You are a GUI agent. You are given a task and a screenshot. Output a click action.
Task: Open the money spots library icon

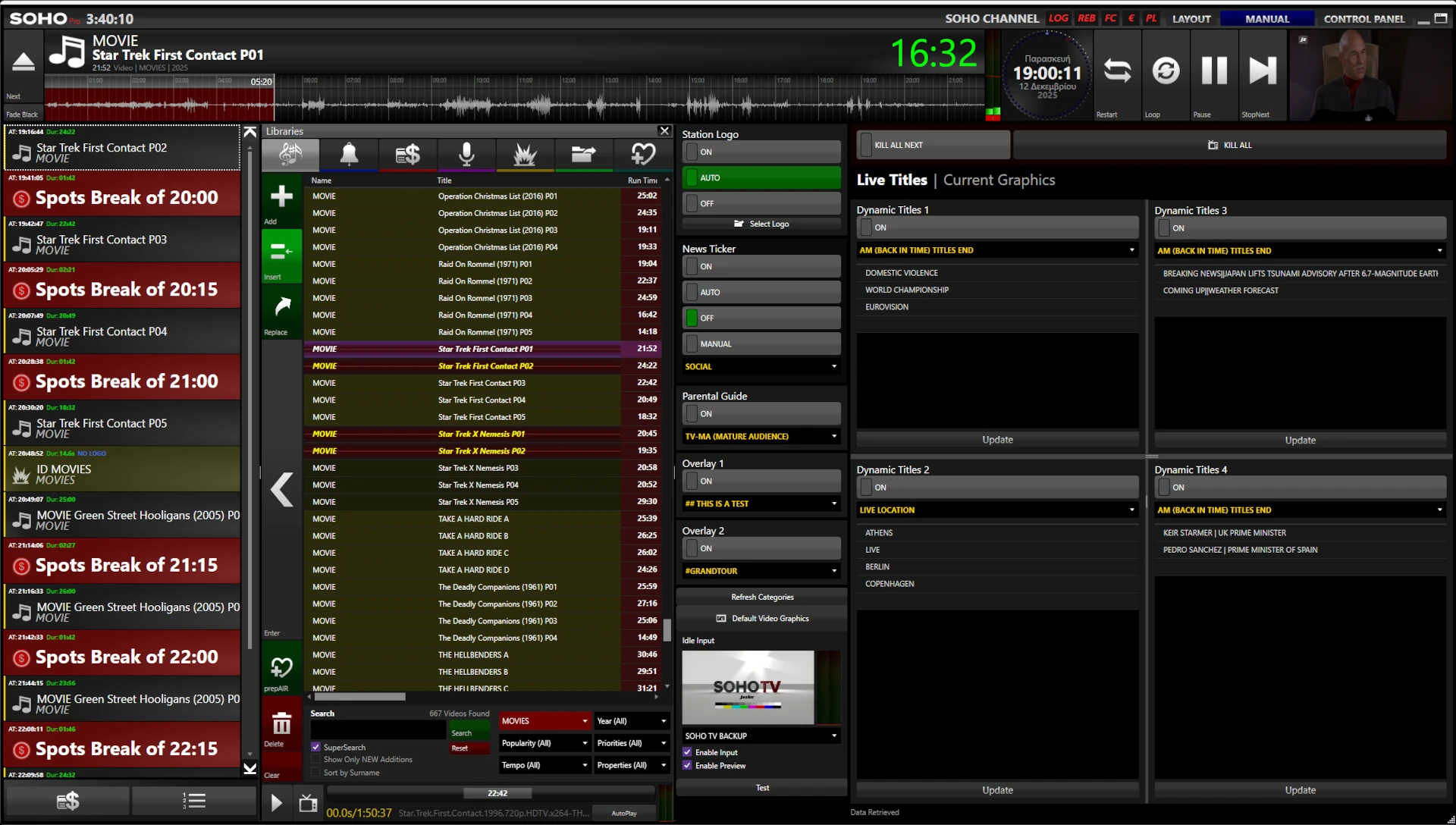407,155
